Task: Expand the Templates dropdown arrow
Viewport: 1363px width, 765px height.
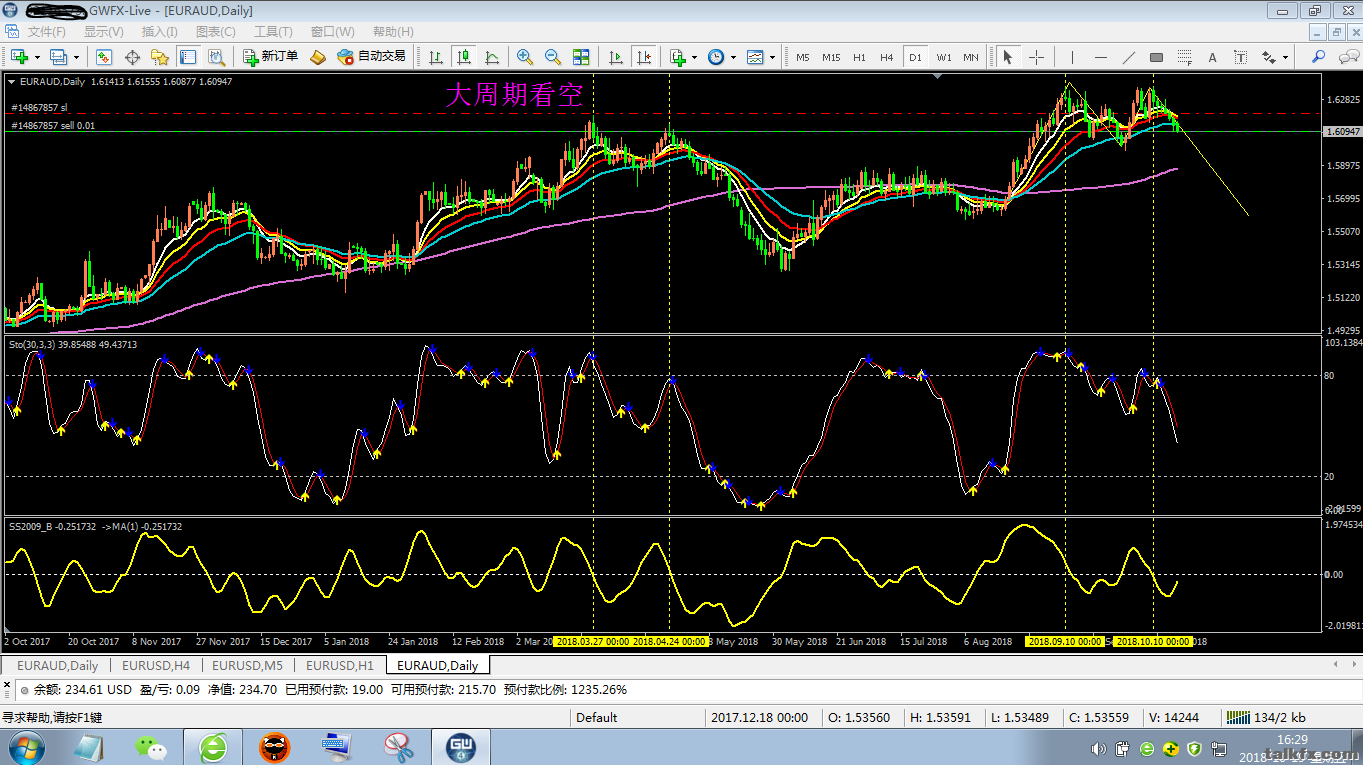Action: (772, 57)
